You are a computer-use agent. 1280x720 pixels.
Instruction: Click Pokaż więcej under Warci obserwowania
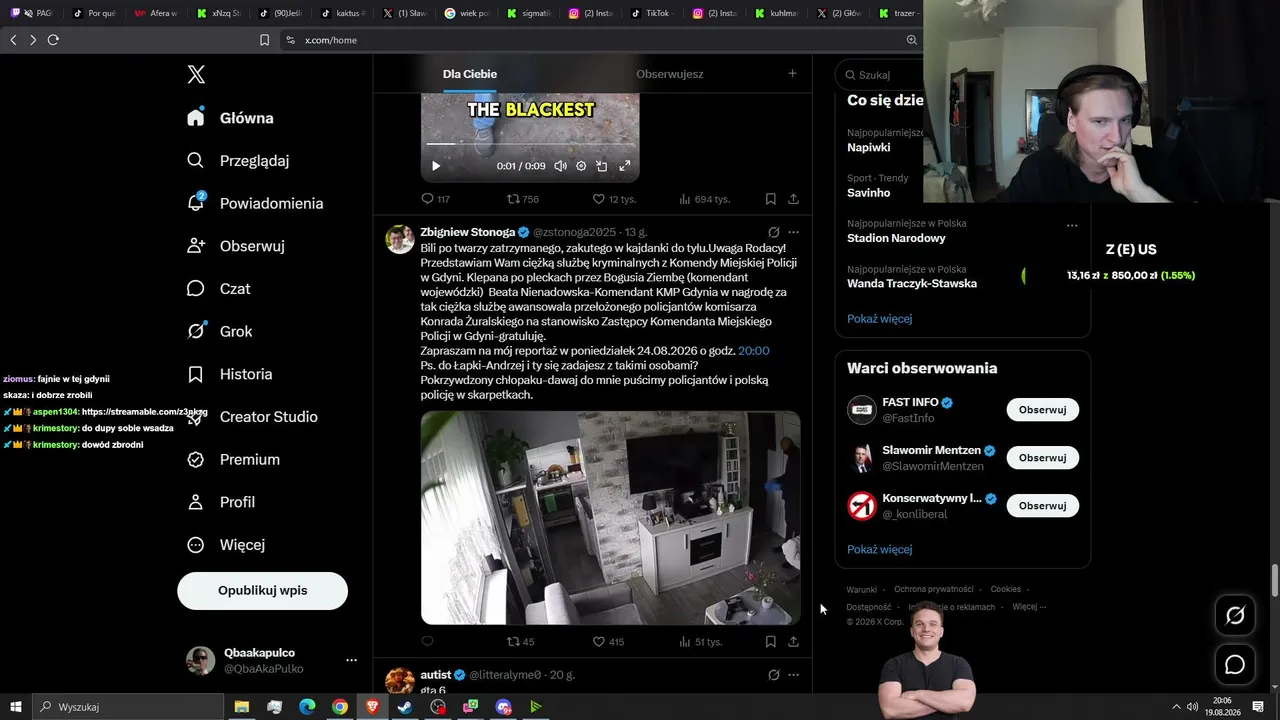(x=879, y=550)
